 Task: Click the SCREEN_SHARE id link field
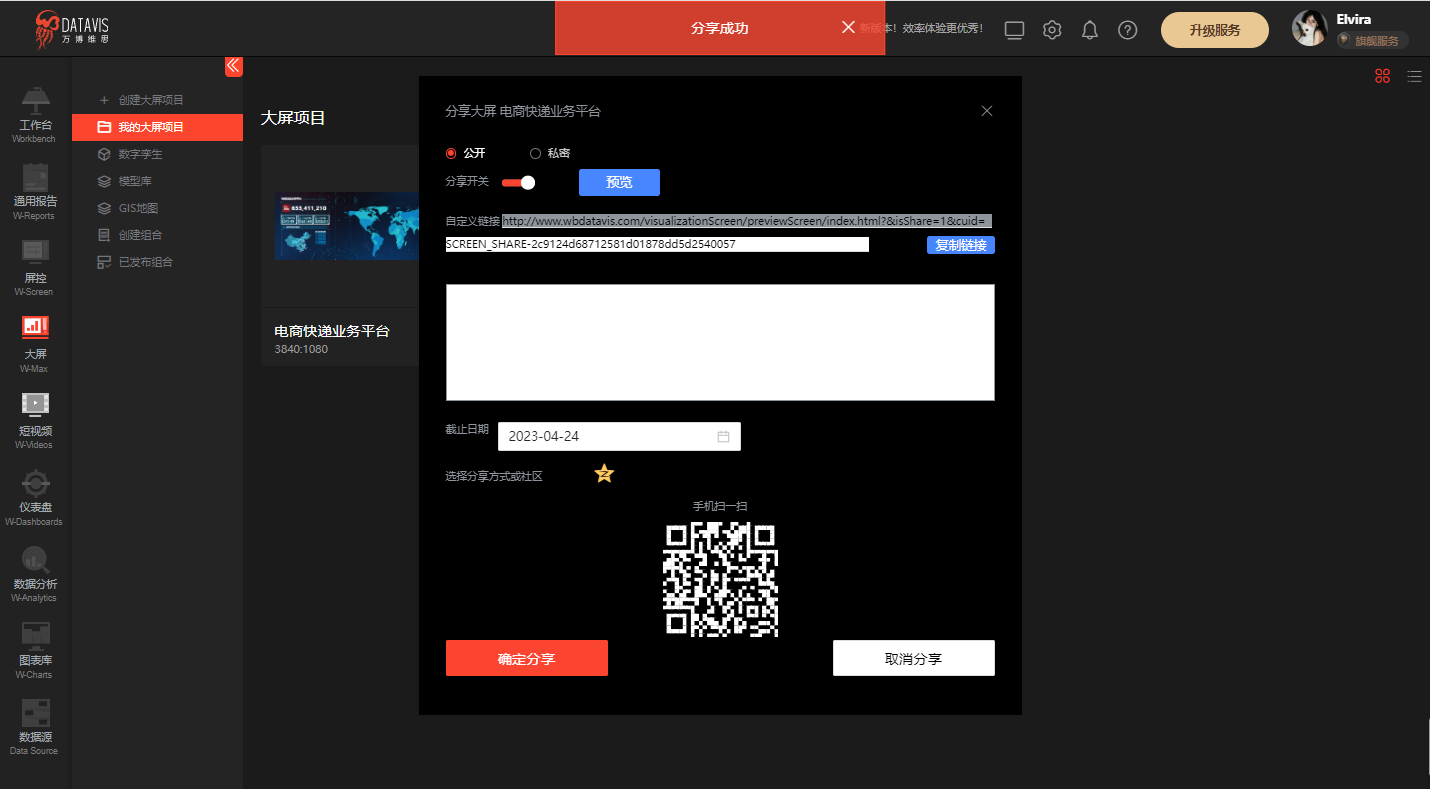click(657, 244)
